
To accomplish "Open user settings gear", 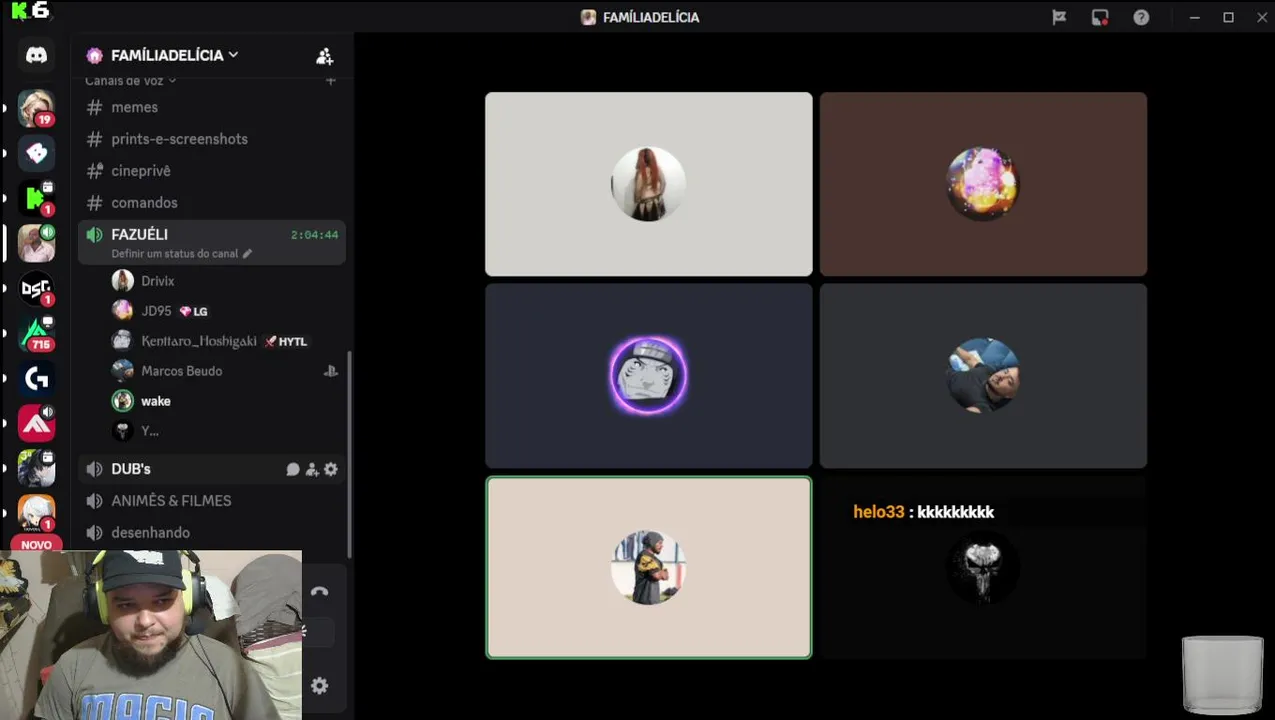I will [x=320, y=685].
